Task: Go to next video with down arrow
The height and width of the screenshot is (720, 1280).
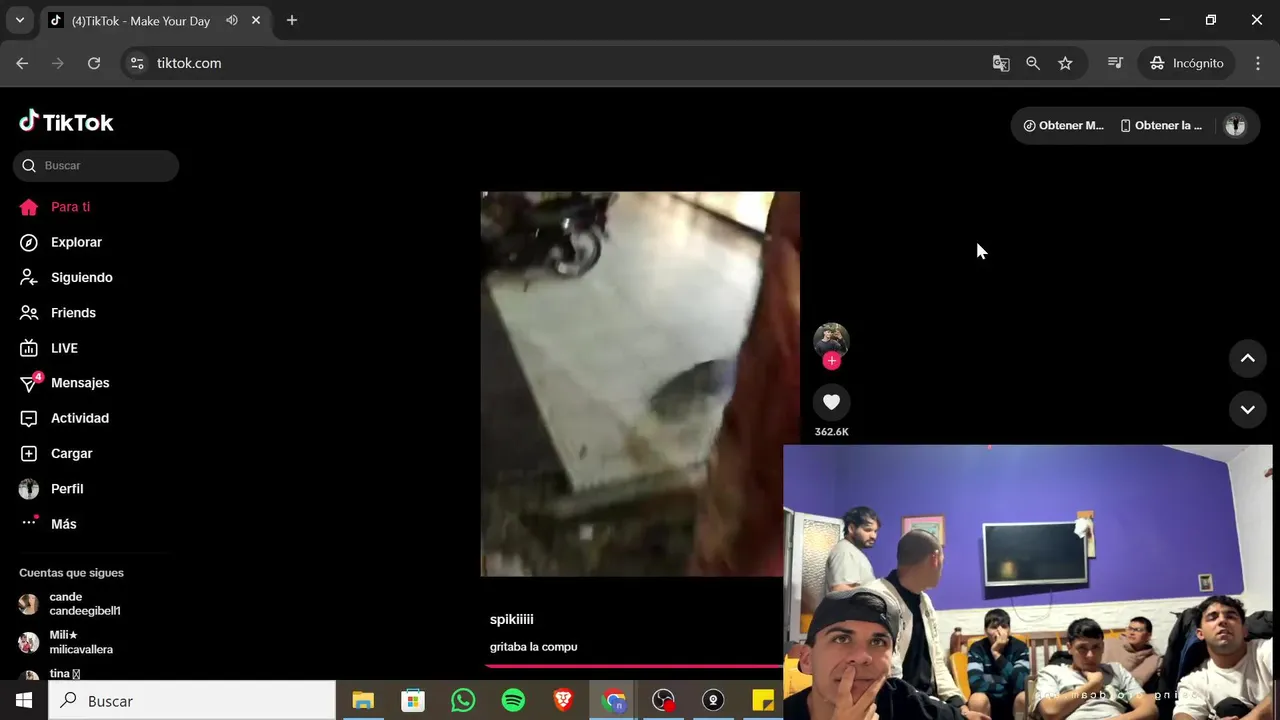Action: [x=1247, y=409]
